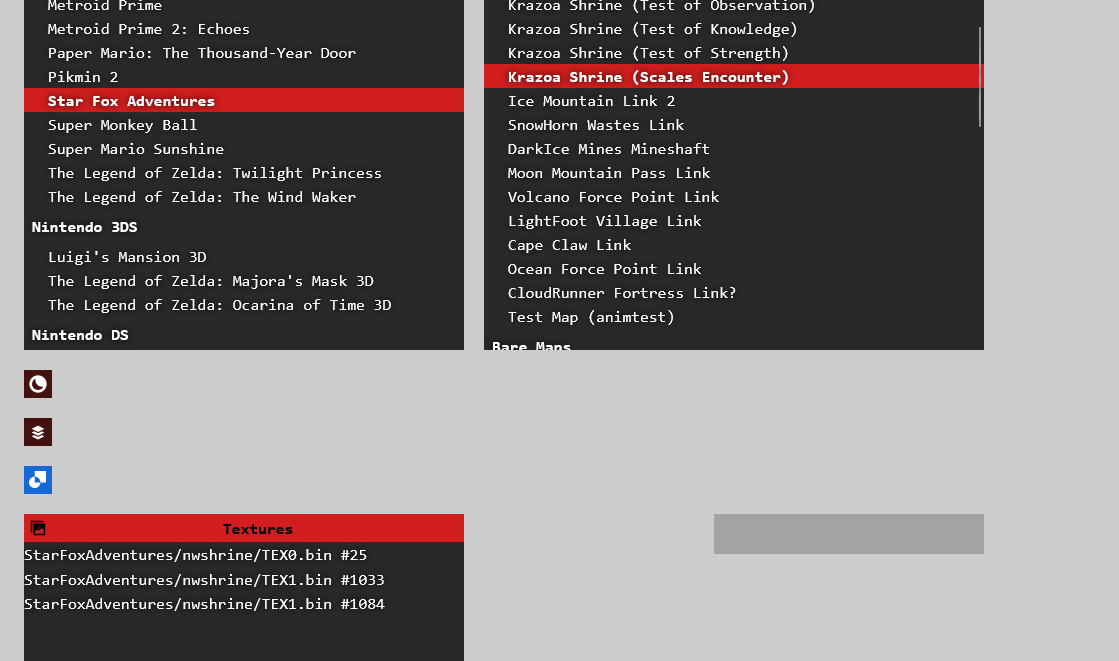
Task: Select Luigi's Mansion 3D
Action: tap(244, 257)
